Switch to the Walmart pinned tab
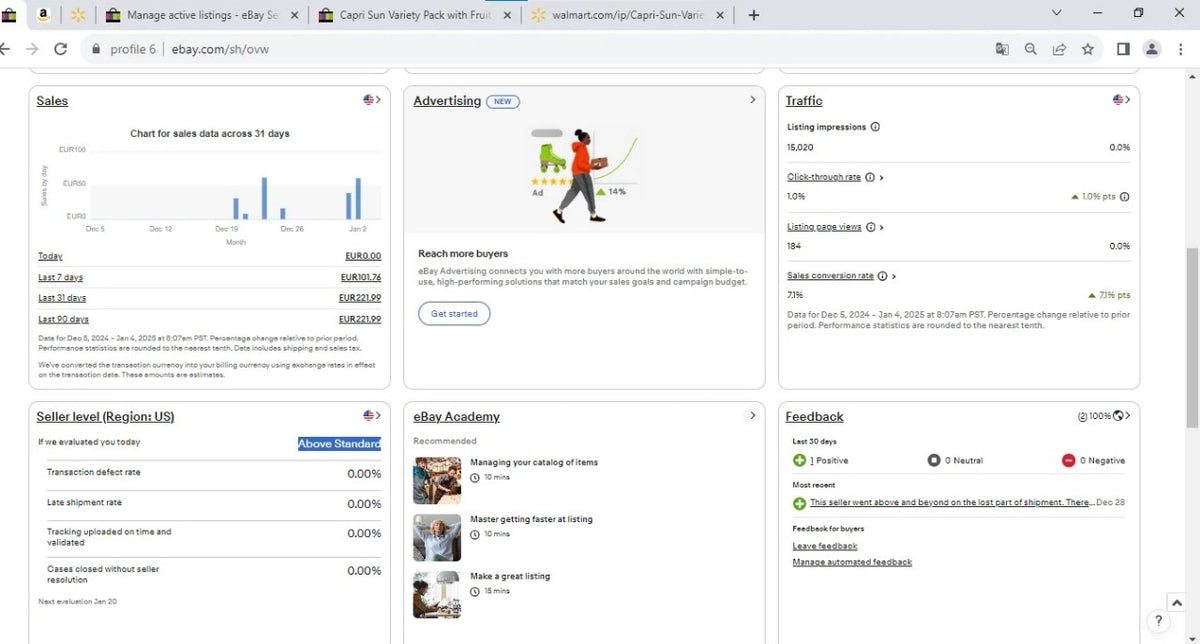 tap(78, 15)
